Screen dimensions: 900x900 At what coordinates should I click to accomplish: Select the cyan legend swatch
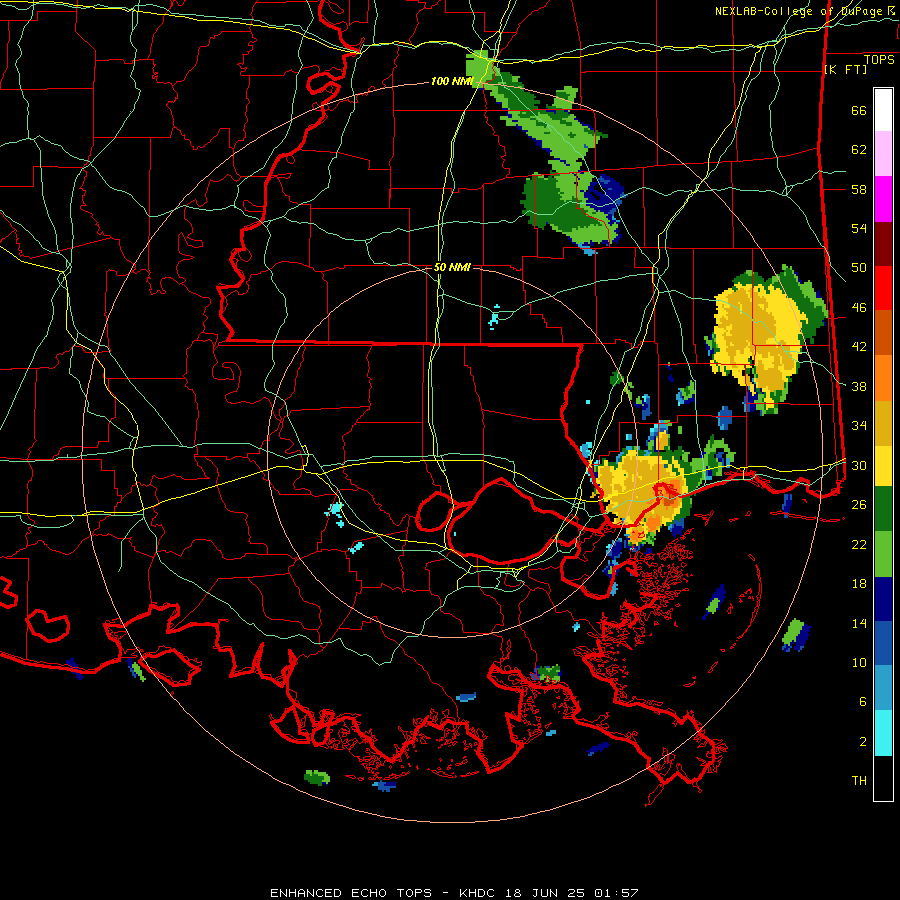click(x=883, y=733)
